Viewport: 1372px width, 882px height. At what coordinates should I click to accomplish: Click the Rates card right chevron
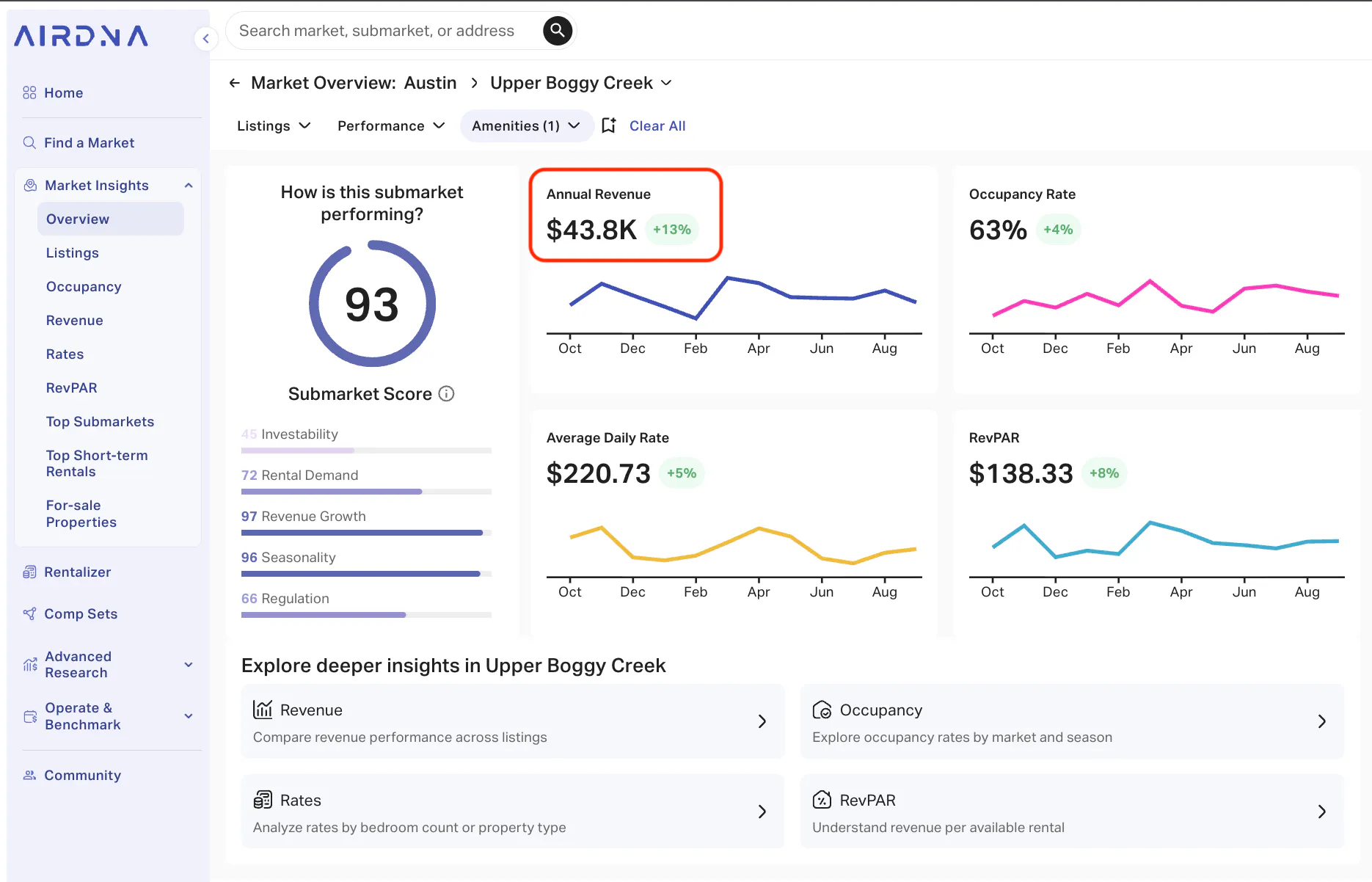(x=762, y=812)
